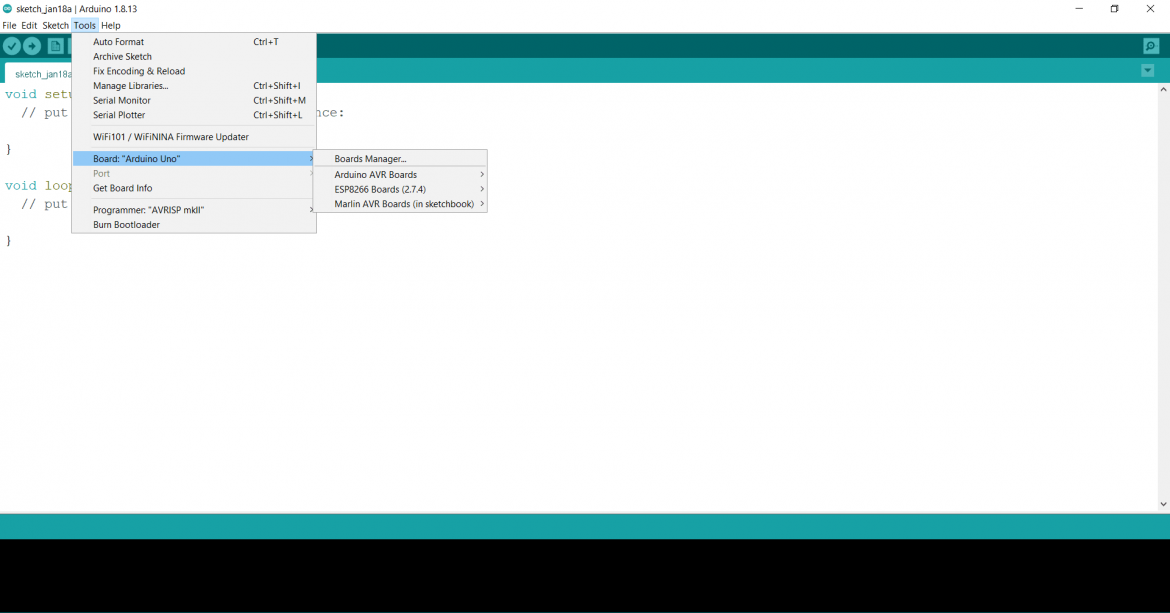Screen dimensions: 1170x613
Task: Click the Upload arrow icon
Action: coord(32,46)
